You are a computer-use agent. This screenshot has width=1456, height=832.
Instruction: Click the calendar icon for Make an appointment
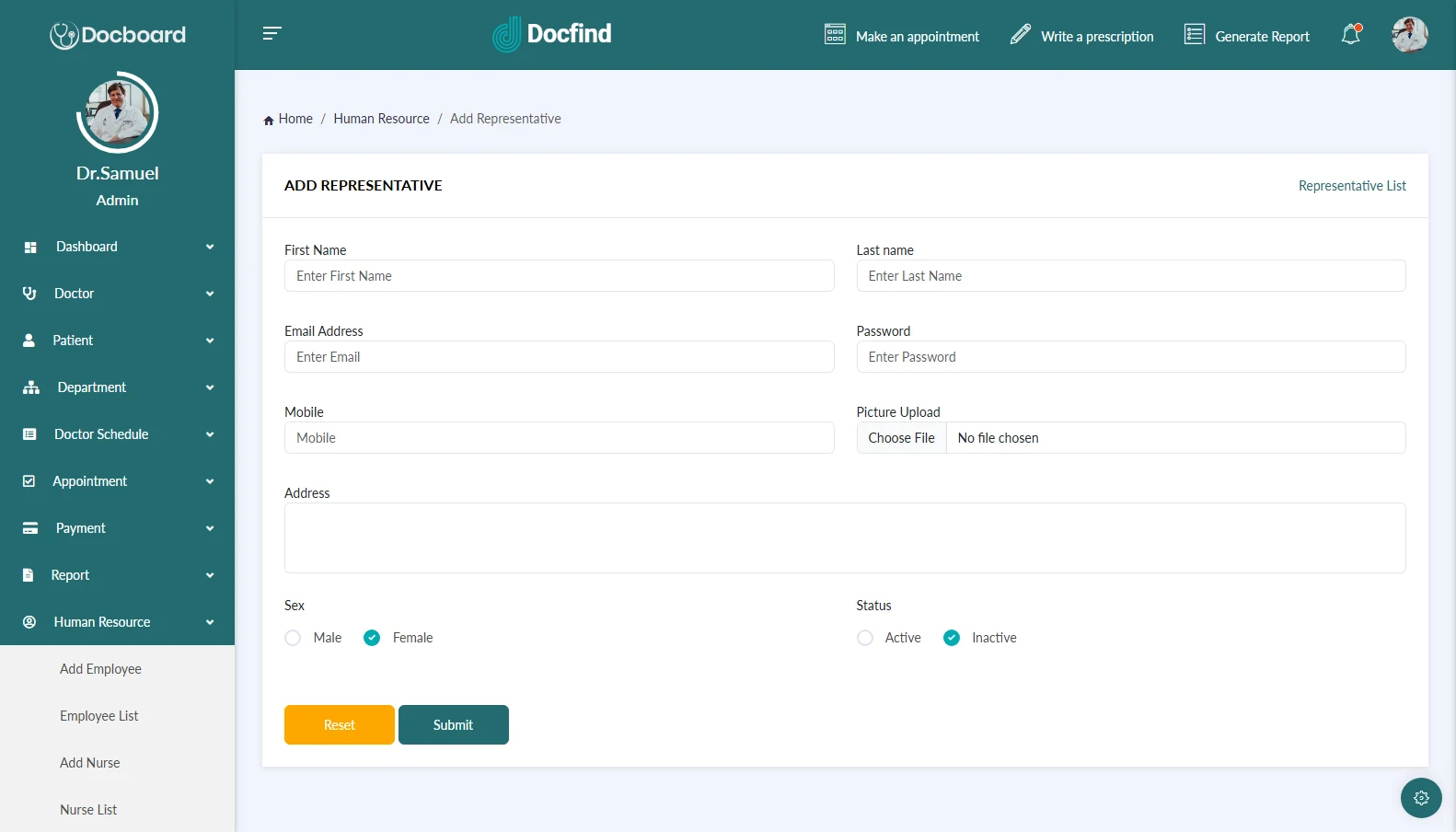pos(835,35)
